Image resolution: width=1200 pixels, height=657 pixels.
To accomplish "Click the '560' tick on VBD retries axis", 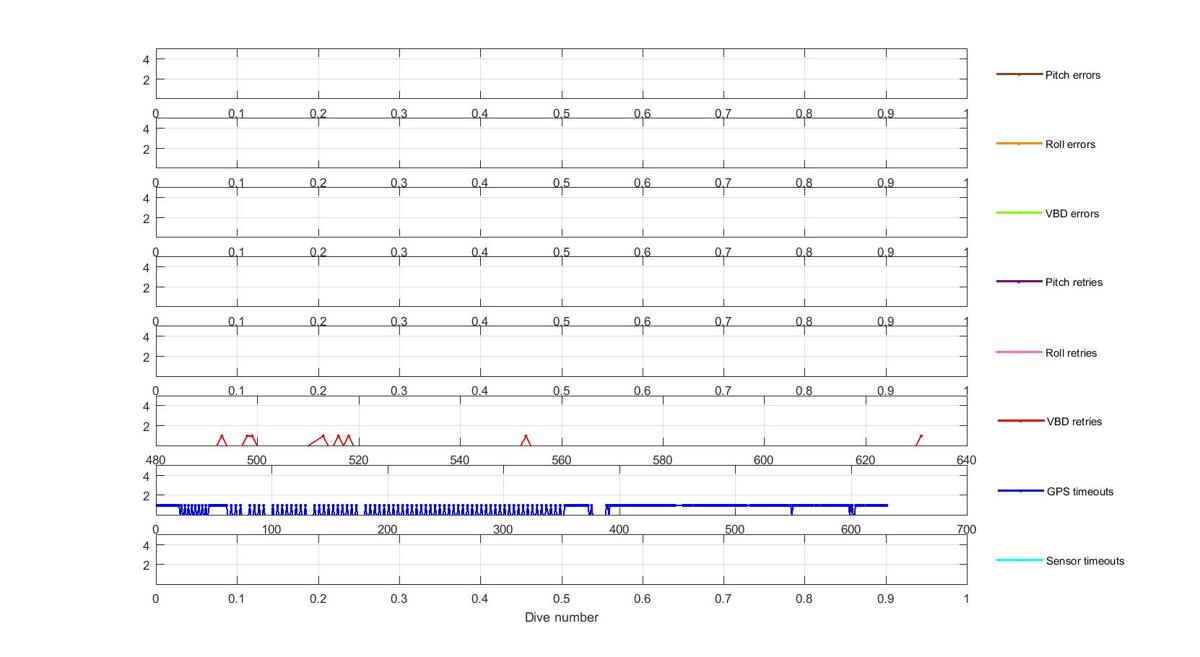I will click(x=561, y=460).
